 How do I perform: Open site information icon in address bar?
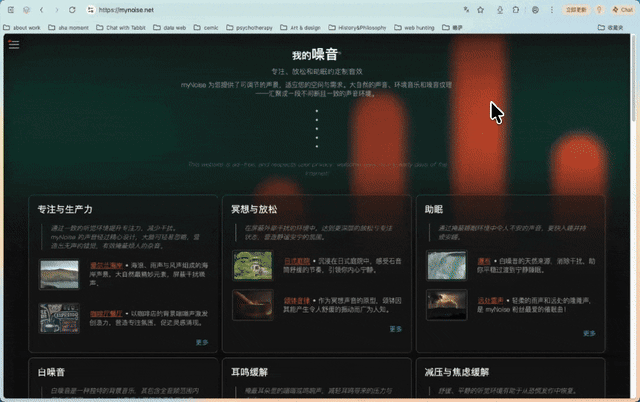pos(91,10)
